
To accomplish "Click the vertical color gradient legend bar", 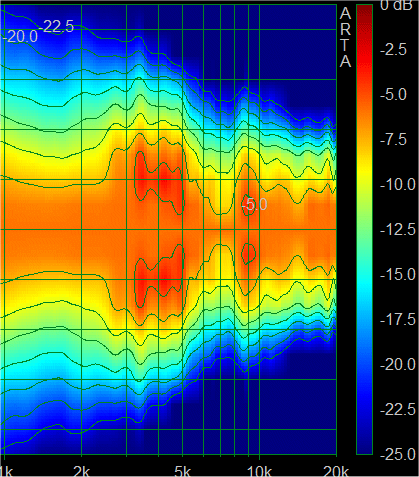I will coord(364,229).
